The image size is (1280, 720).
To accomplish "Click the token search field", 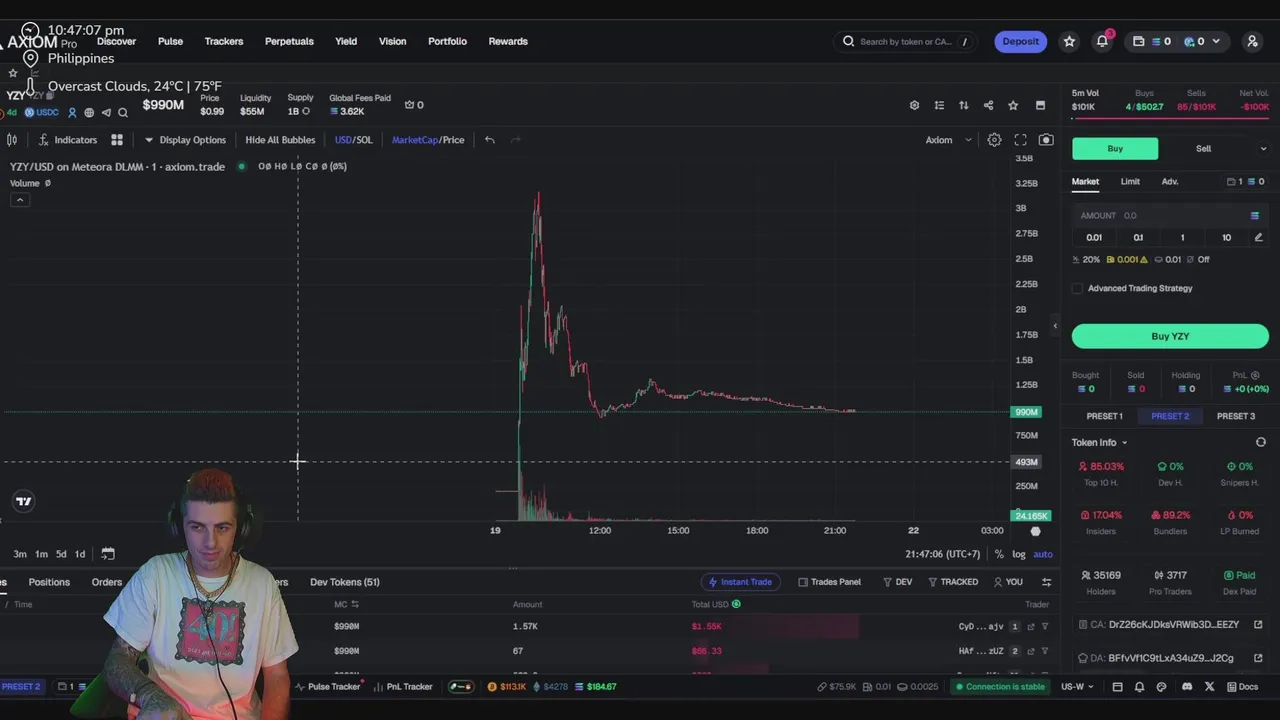I will (906, 41).
